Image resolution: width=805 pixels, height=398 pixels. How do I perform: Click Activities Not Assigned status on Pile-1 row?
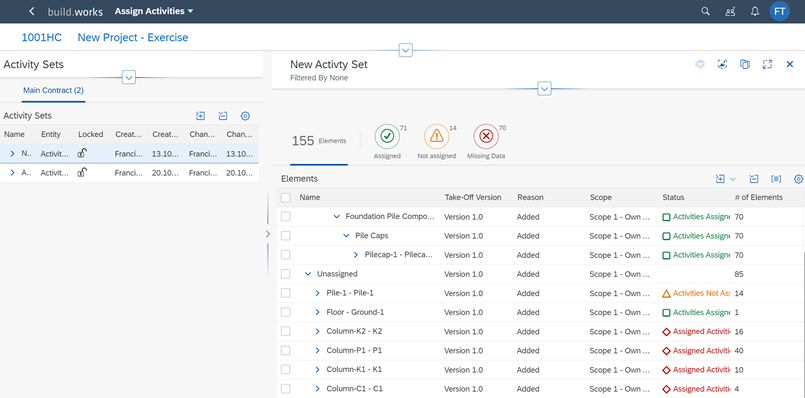click(x=701, y=293)
